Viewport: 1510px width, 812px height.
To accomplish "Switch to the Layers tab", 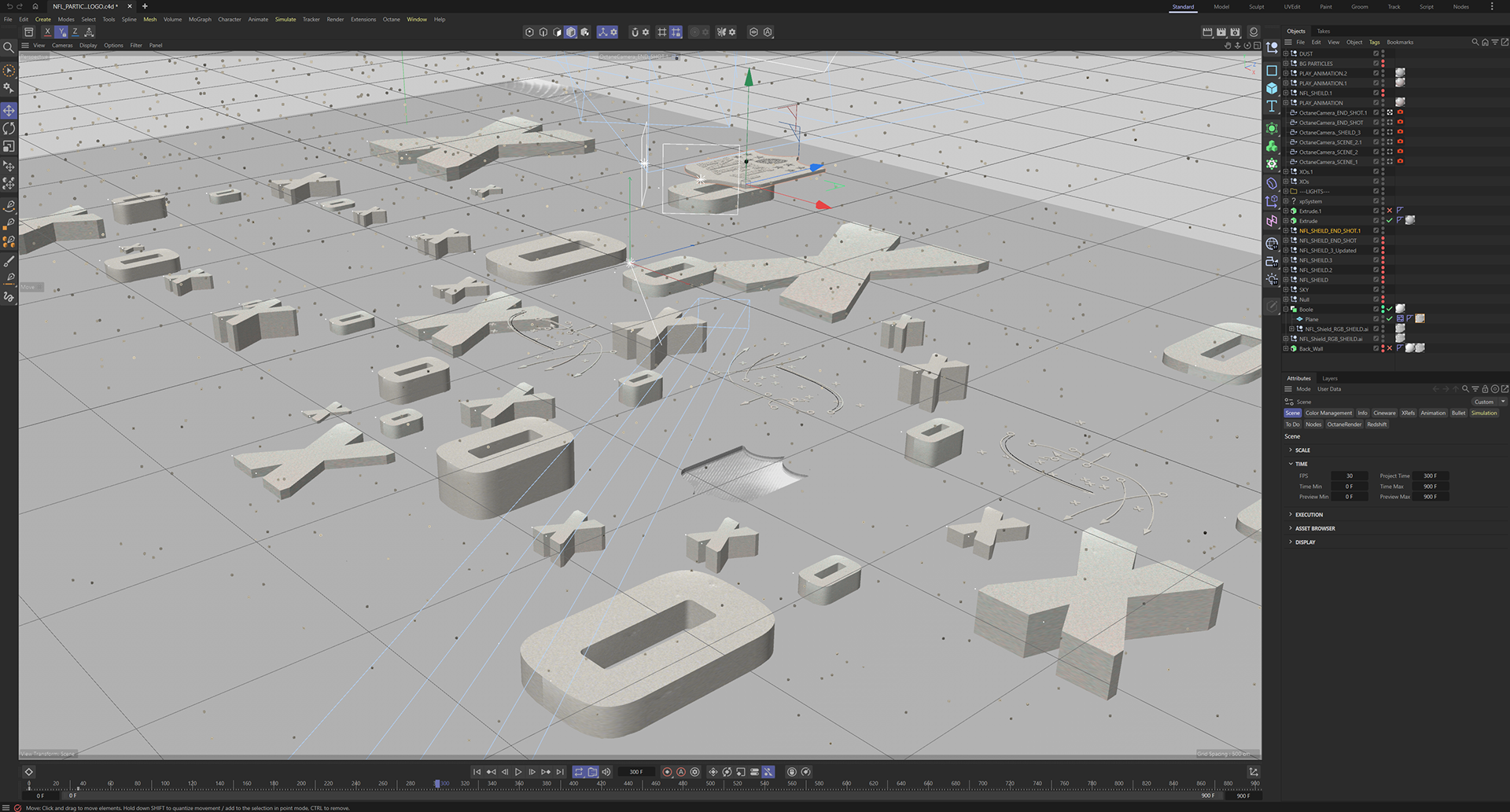I will click(x=1330, y=378).
